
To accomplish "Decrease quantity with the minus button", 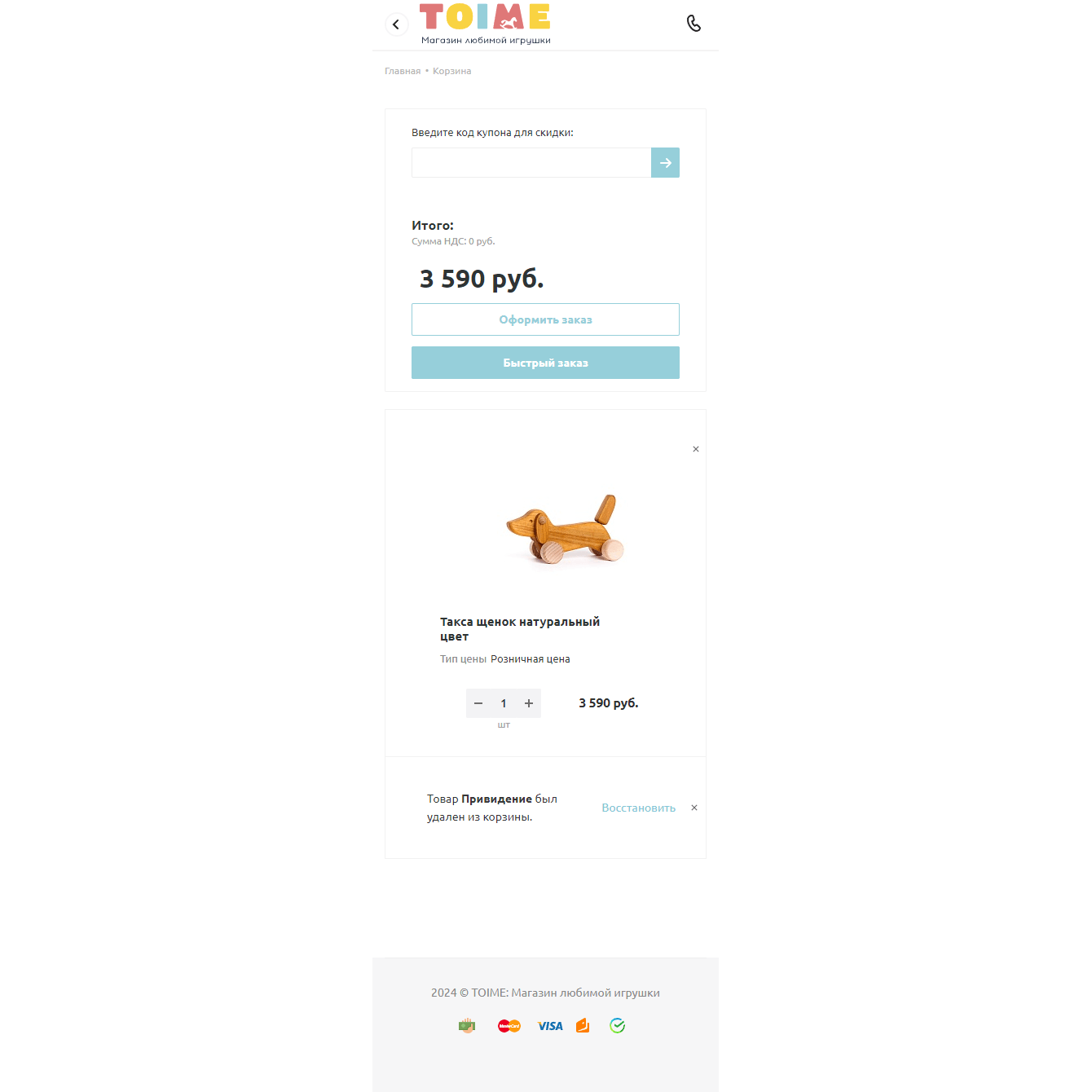I will tap(478, 703).
